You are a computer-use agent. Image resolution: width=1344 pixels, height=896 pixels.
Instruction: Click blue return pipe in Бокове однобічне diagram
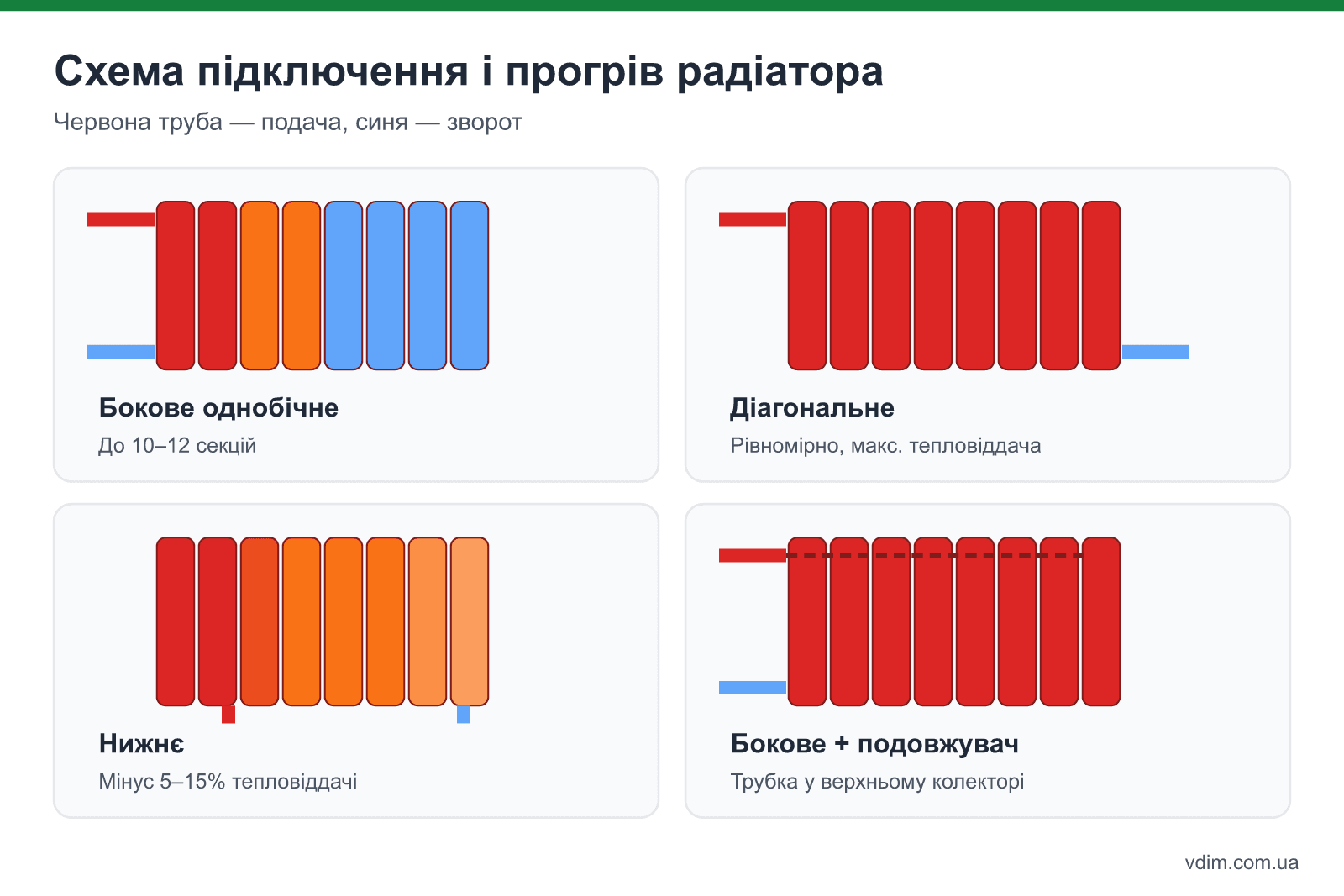121,352
